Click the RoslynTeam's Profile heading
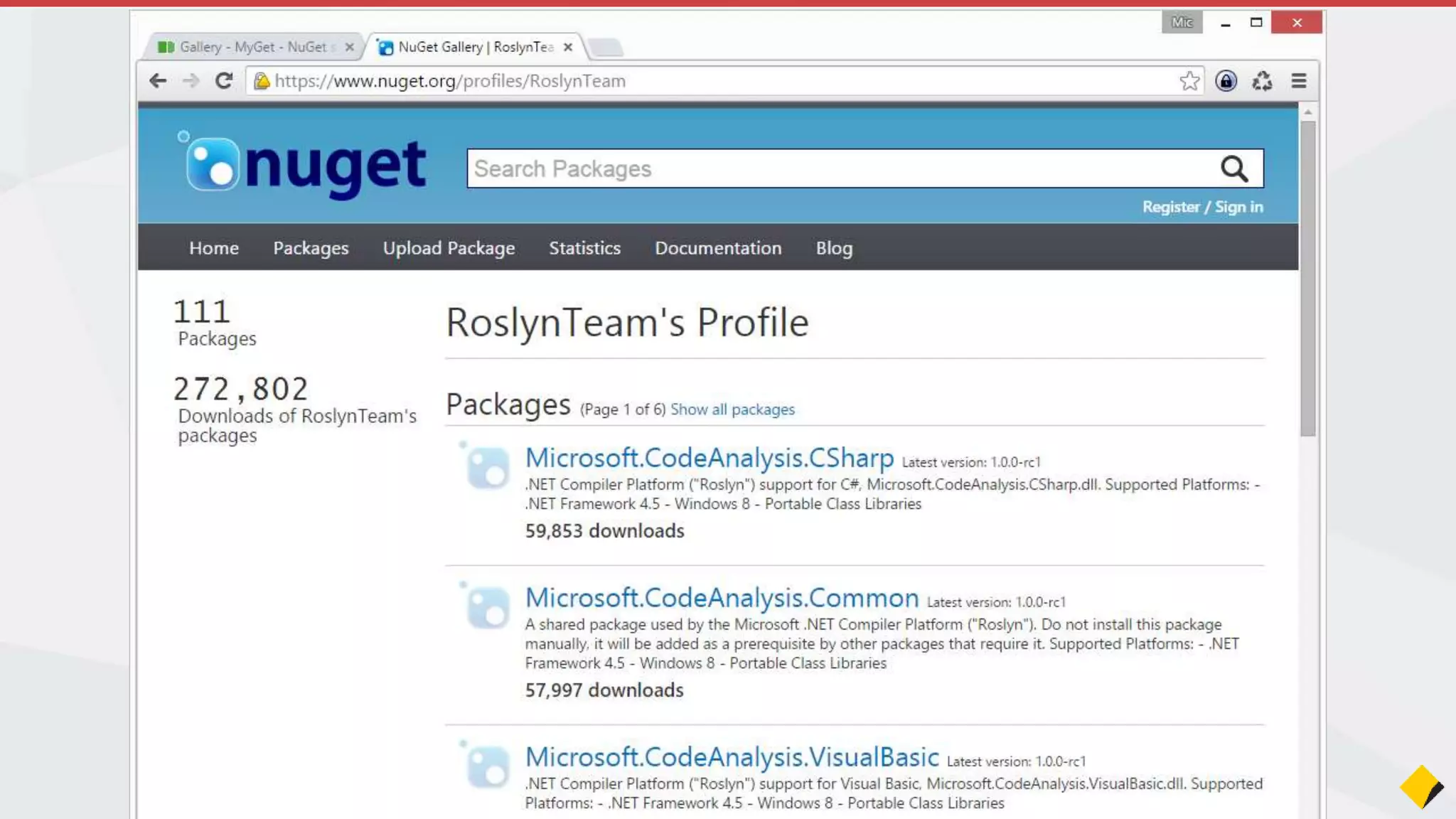1456x819 pixels. pos(627,322)
